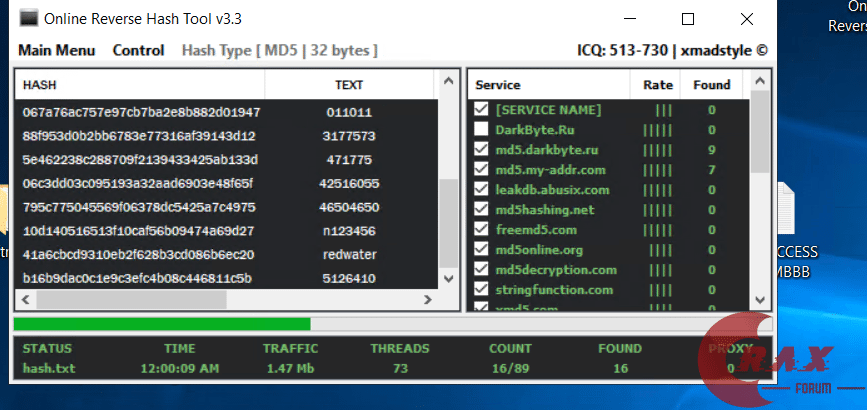867x410 pixels.
Task: Click the file icon on the desktop
Action: tap(786, 209)
